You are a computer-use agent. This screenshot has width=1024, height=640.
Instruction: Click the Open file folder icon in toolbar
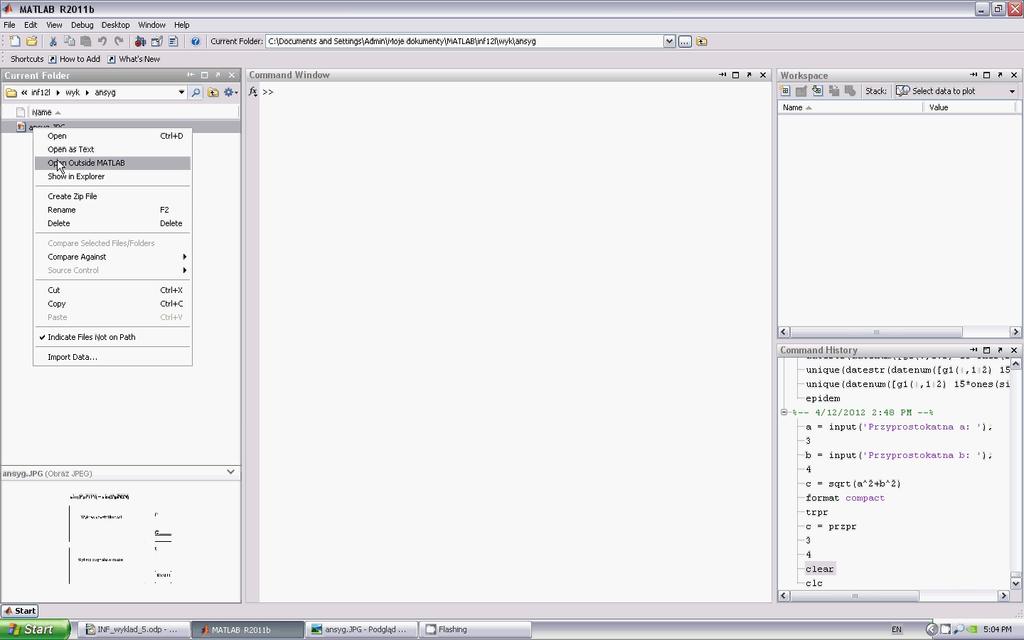click(31, 41)
